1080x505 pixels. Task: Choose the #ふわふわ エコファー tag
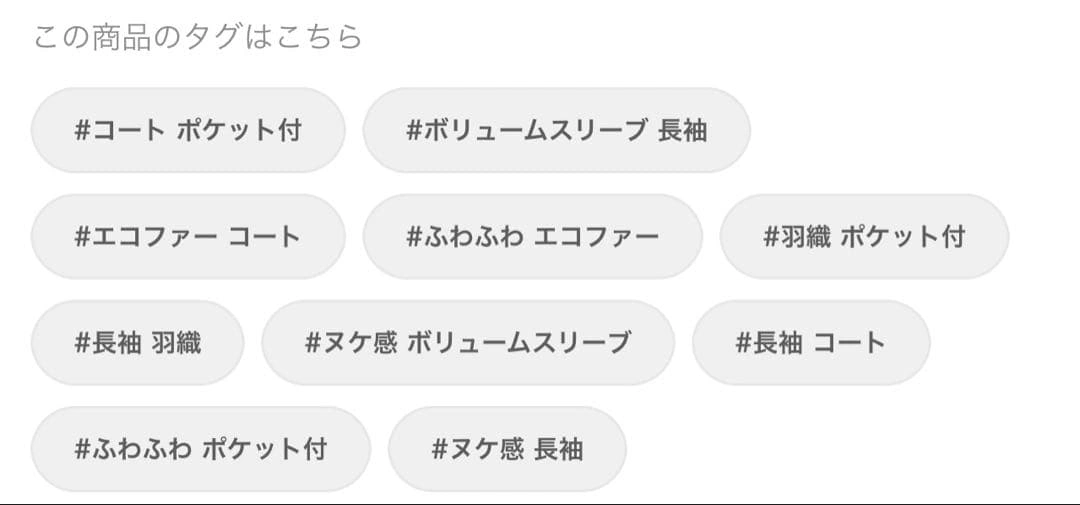coord(532,237)
